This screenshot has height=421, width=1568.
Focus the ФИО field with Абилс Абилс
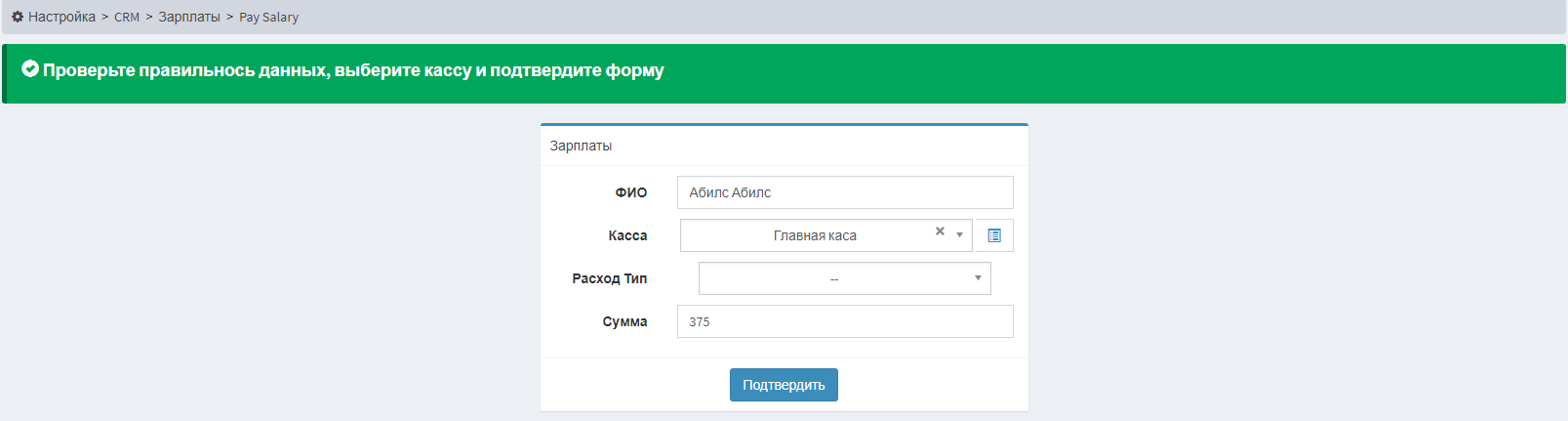pyautogui.click(x=845, y=192)
